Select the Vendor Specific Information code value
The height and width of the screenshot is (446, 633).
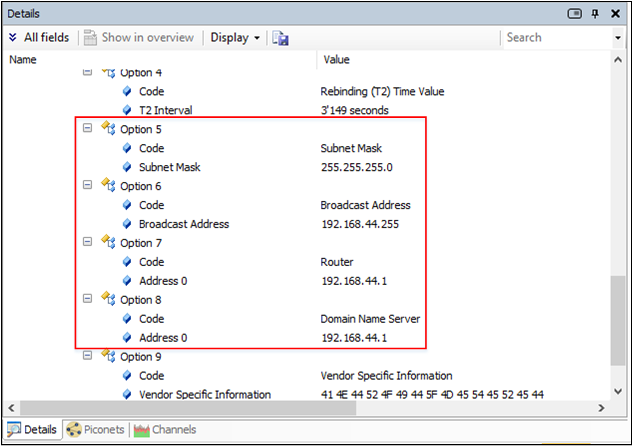pos(386,376)
